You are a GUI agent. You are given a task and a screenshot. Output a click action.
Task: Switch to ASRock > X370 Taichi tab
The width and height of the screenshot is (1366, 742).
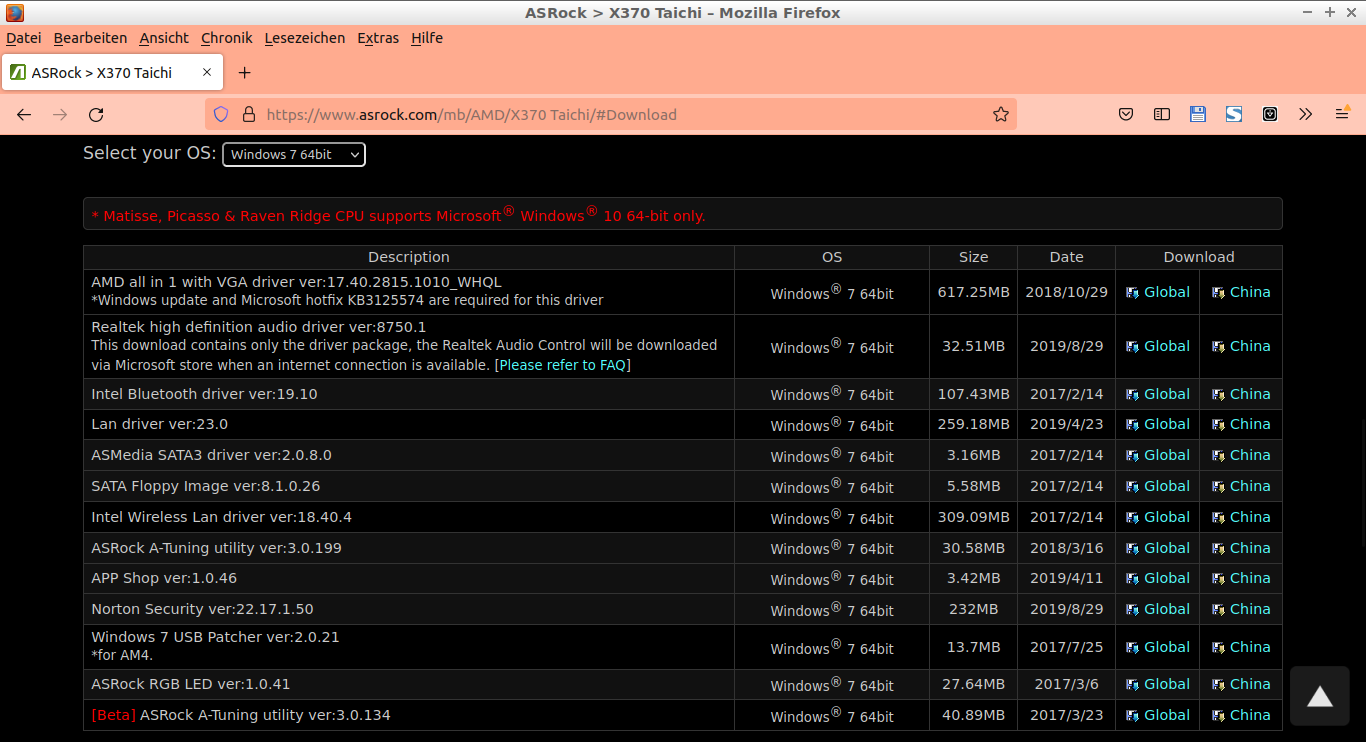point(112,73)
